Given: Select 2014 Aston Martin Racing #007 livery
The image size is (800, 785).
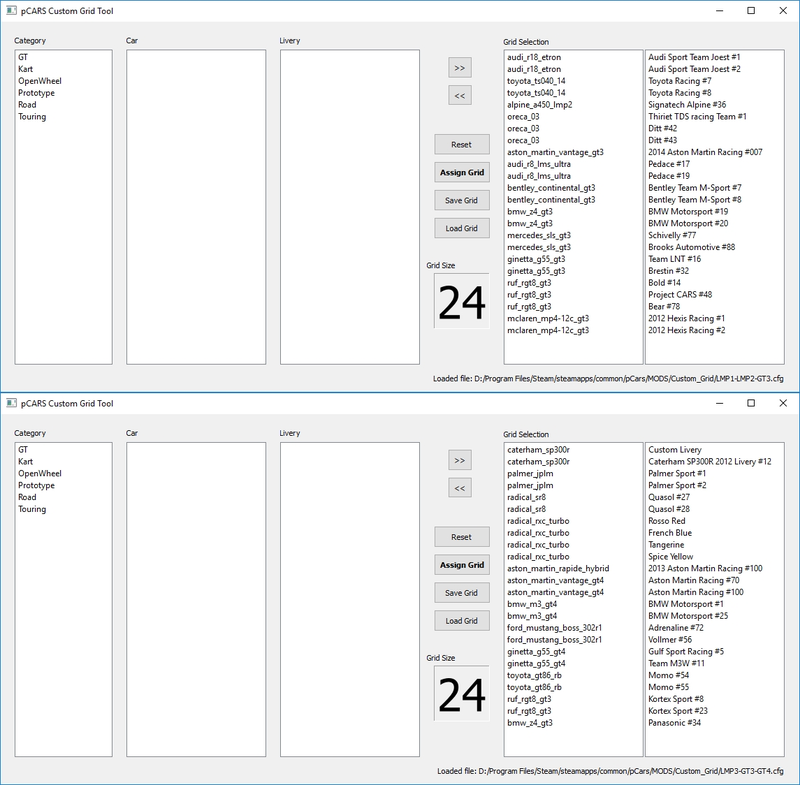Looking at the screenshot, I should (x=705, y=152).
